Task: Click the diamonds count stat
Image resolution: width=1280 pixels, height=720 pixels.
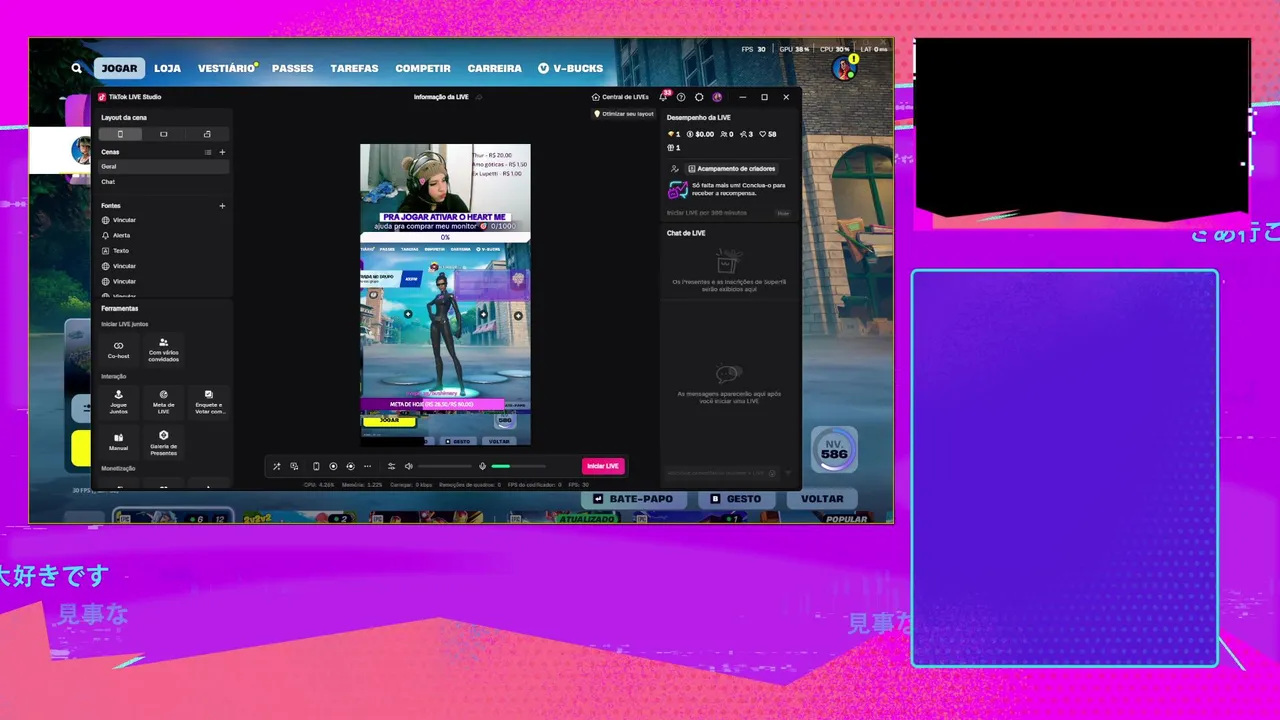Action: 674,134
